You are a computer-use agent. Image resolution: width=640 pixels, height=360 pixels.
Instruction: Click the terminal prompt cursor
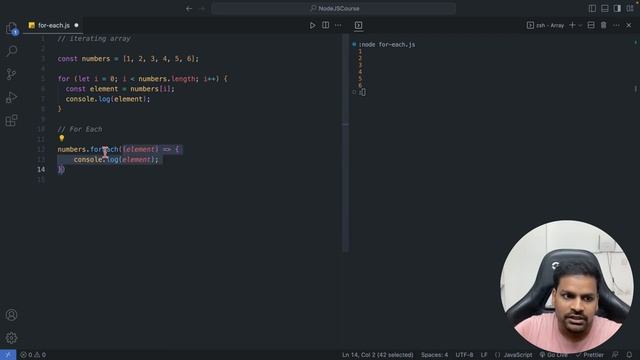(363, 92)
